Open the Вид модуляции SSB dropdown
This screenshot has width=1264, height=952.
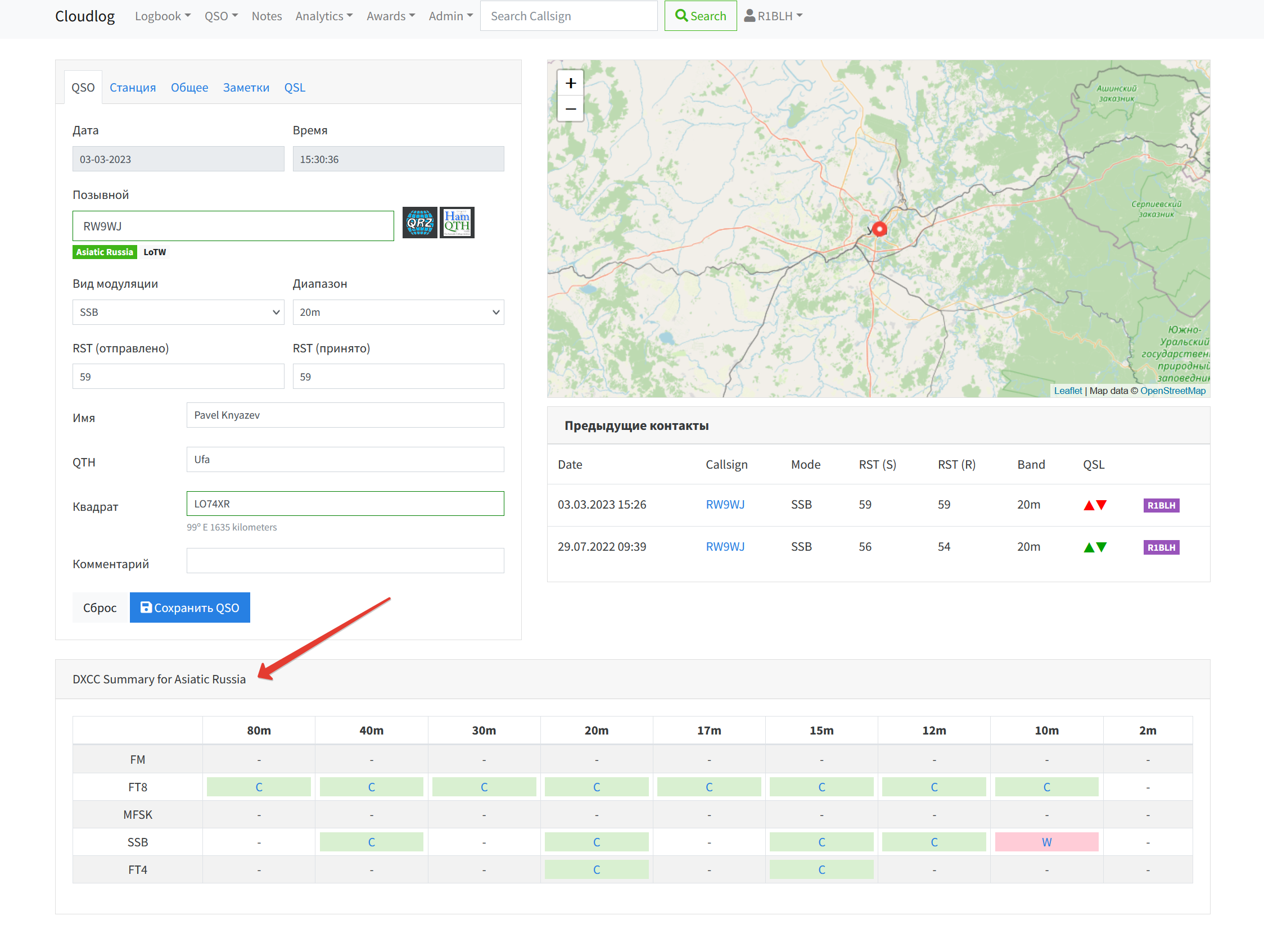pos(178,312)
